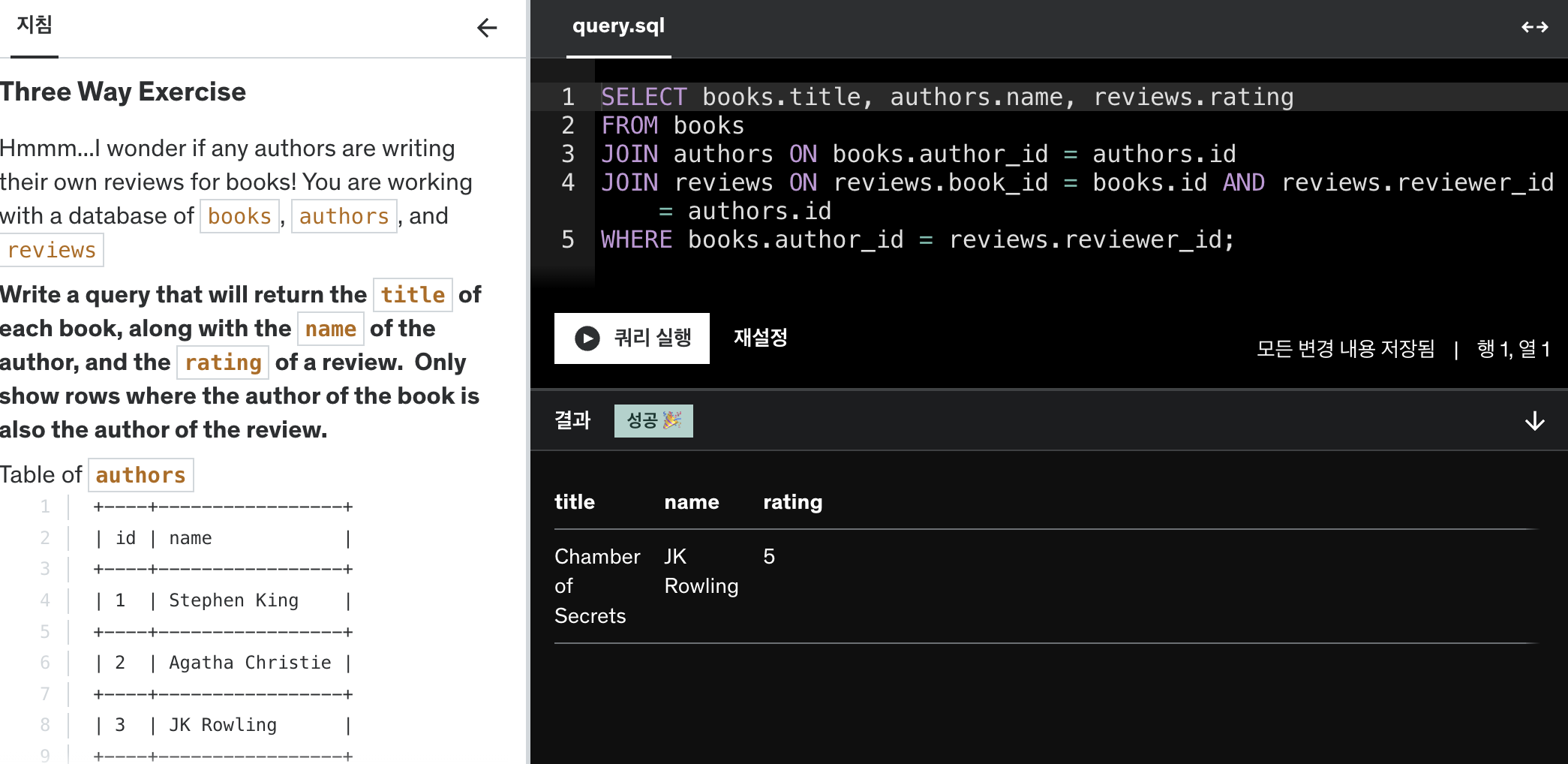1568x764 pixels.
Task: Expand the editor with the double-arrow icon
Action: pos(1534,27)
